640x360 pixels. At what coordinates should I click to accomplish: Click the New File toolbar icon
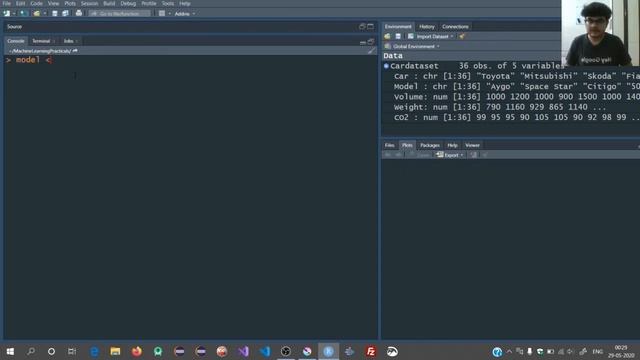[7, 13]
